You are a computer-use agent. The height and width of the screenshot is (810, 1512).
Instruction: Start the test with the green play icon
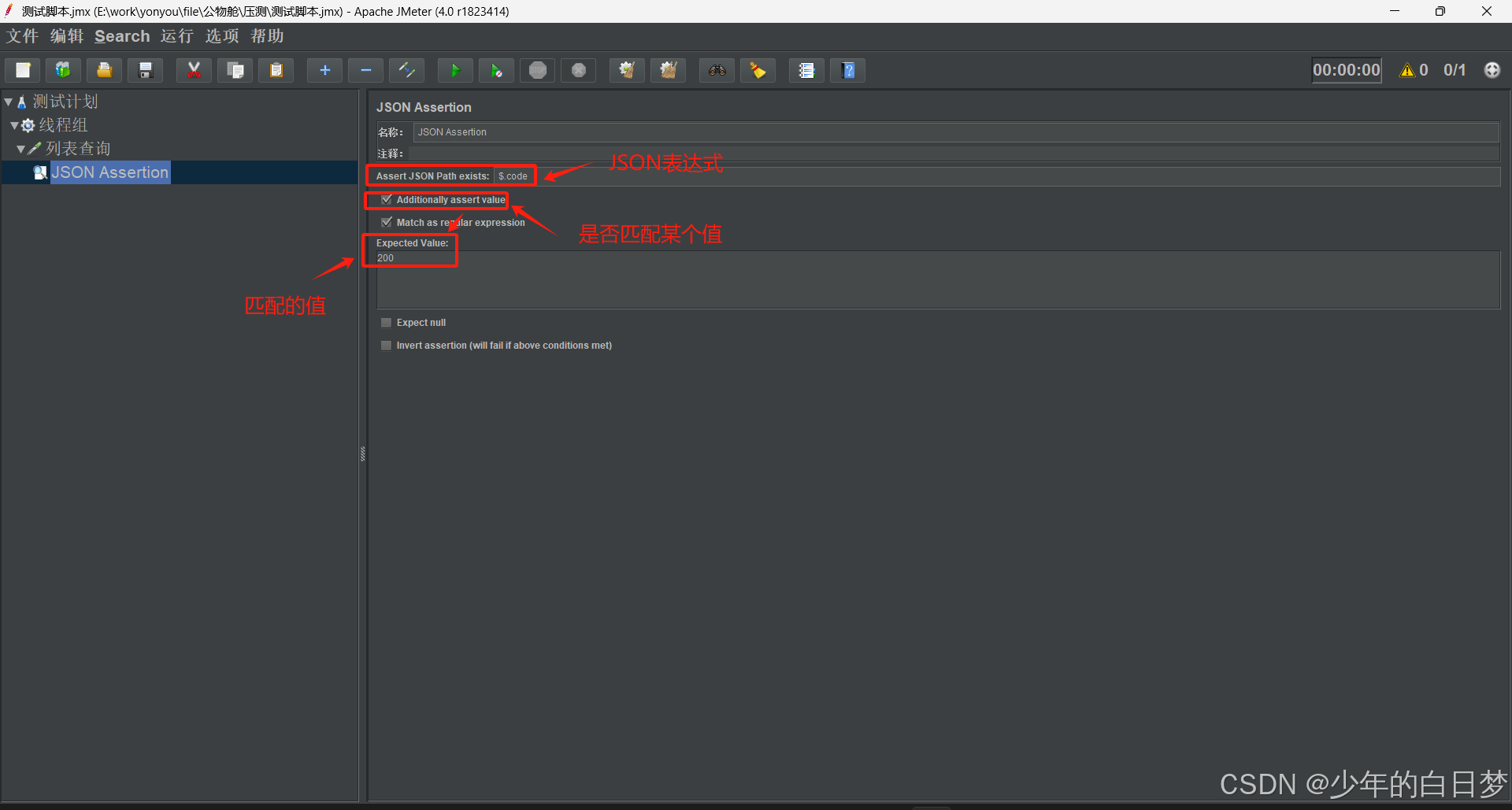(x=455, y=70)
